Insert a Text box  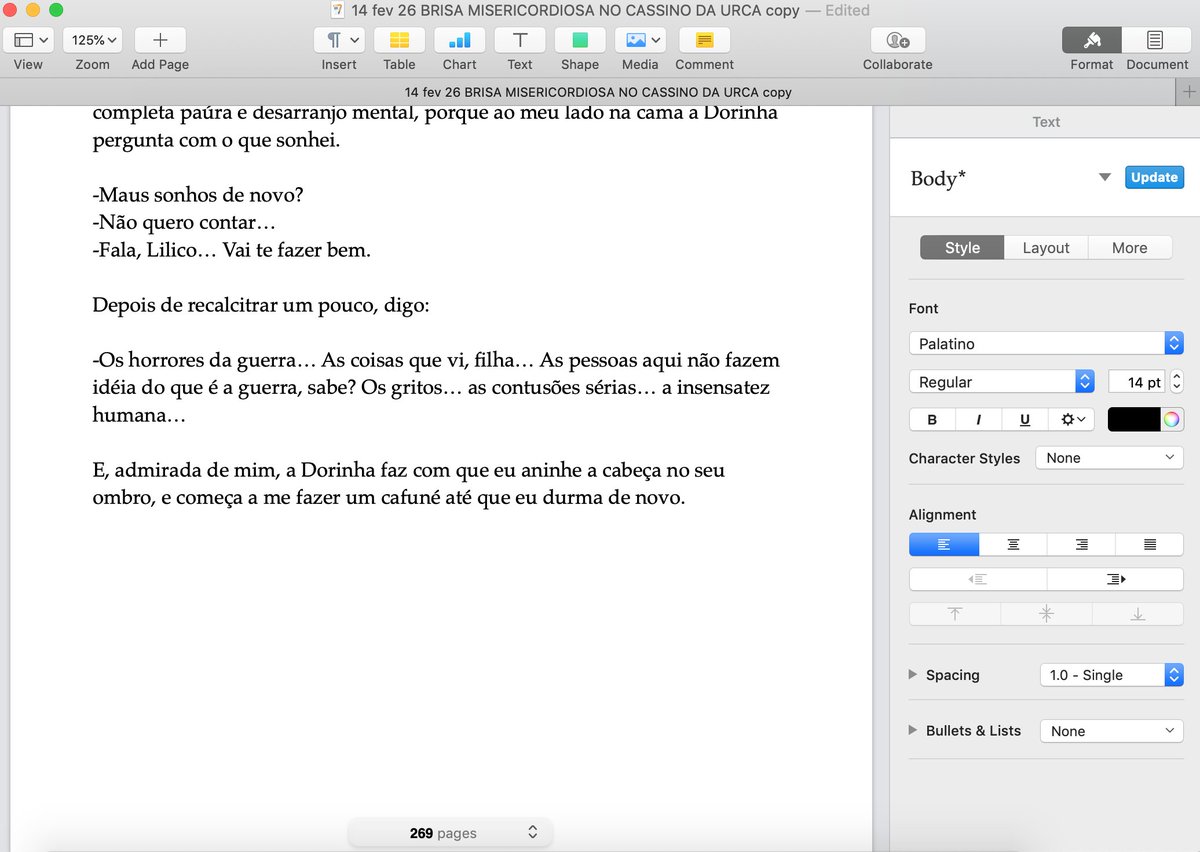point(520,40)
